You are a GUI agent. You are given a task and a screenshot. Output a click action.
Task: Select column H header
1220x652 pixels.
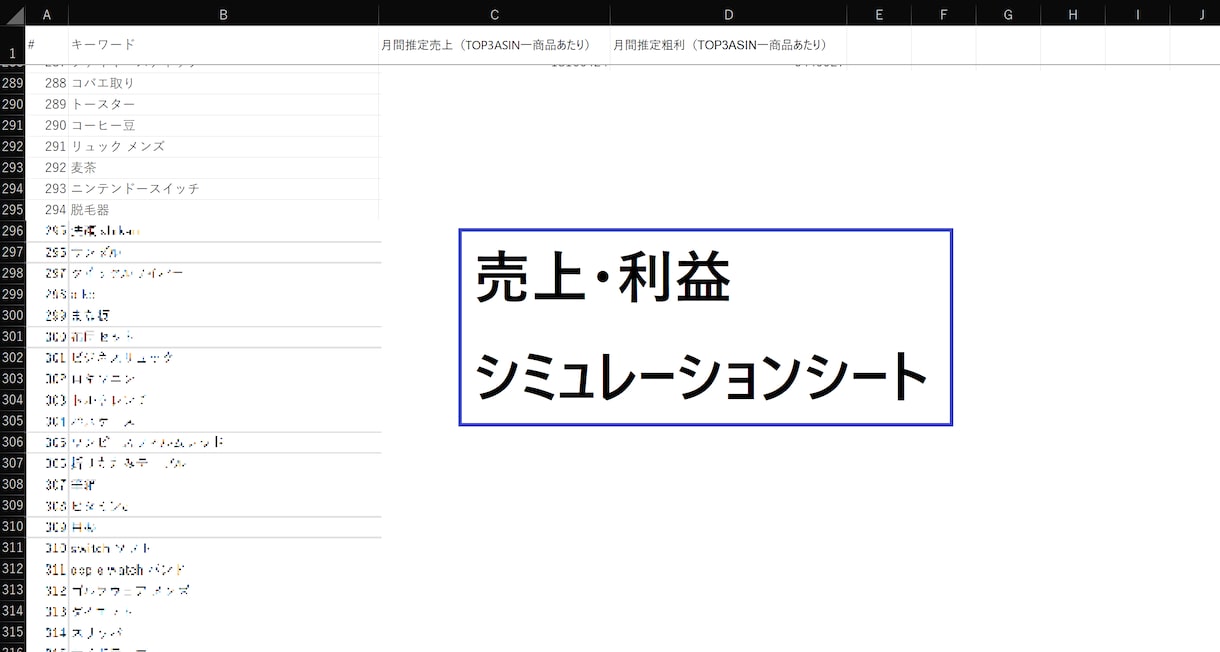tap(1073, 14)
